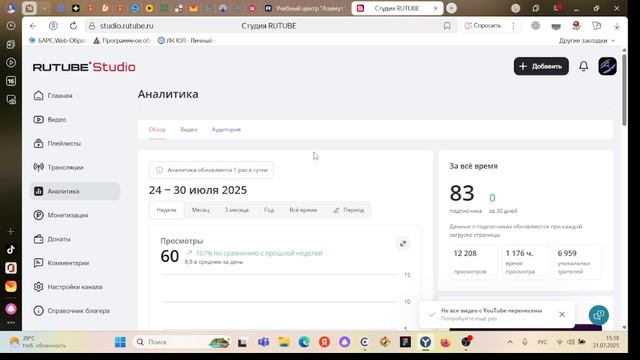Click the Добавить button
This screenshot has height=360, width=640.
(541, 66)
